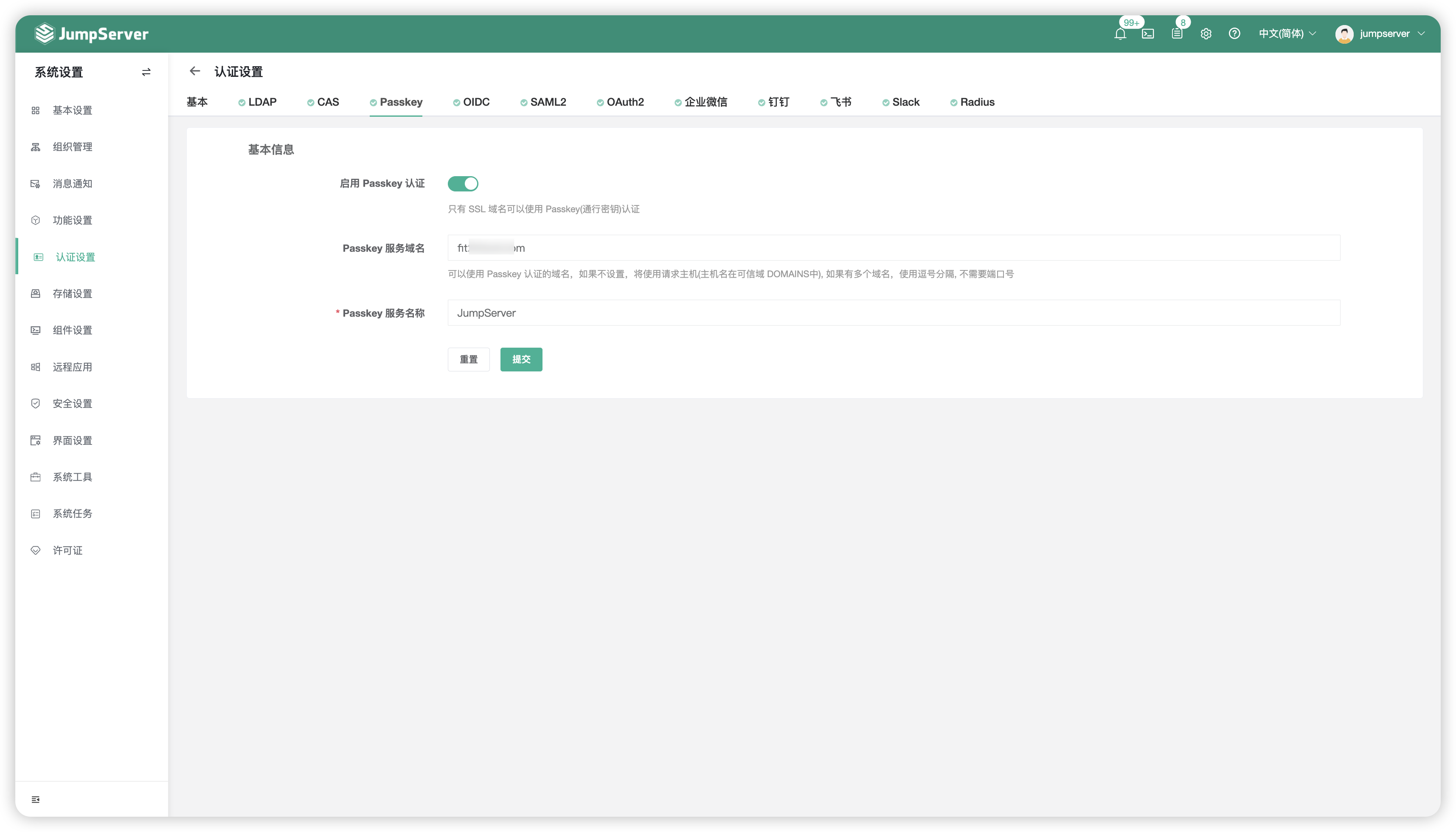This screenshot has height=832, width=1456.
Task: Click the storage settings (存储设置) sidebar icon
Action: click(x=35, y=294)
